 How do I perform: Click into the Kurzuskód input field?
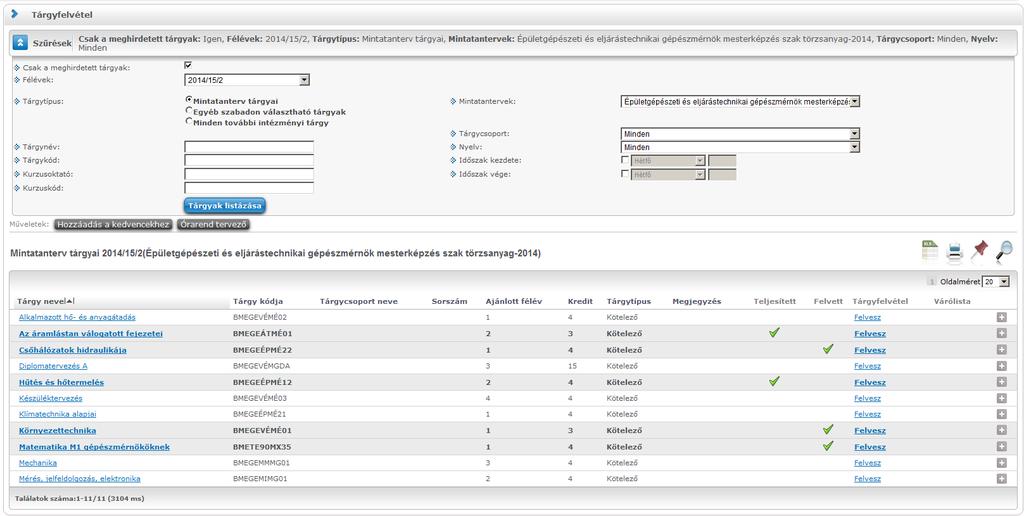(249, 188)
